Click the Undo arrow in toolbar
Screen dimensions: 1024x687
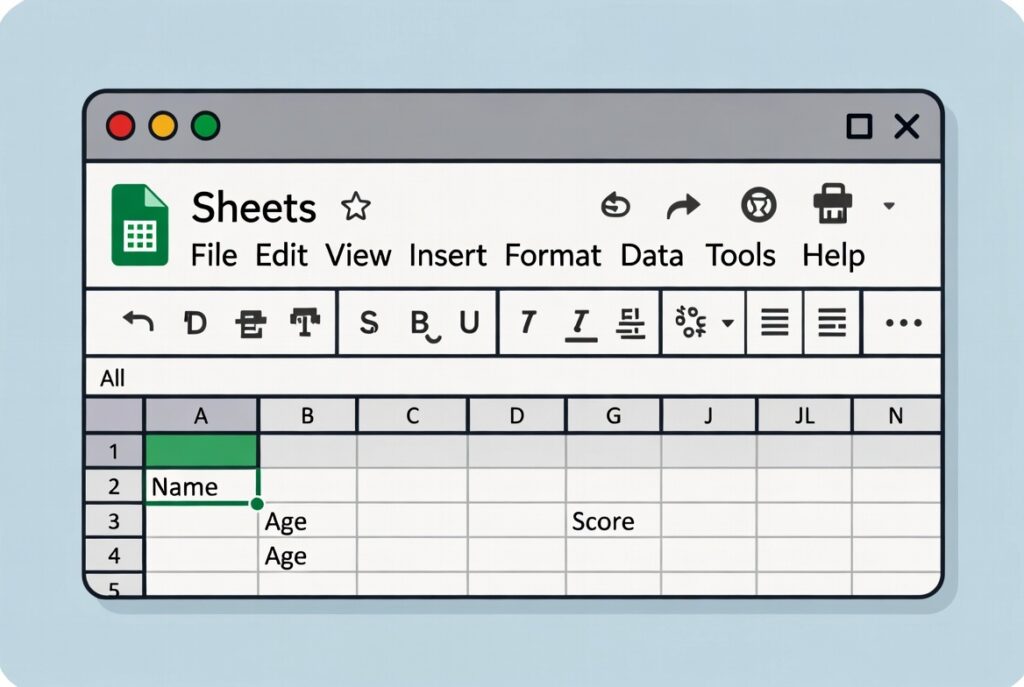[x=139, y=322]
